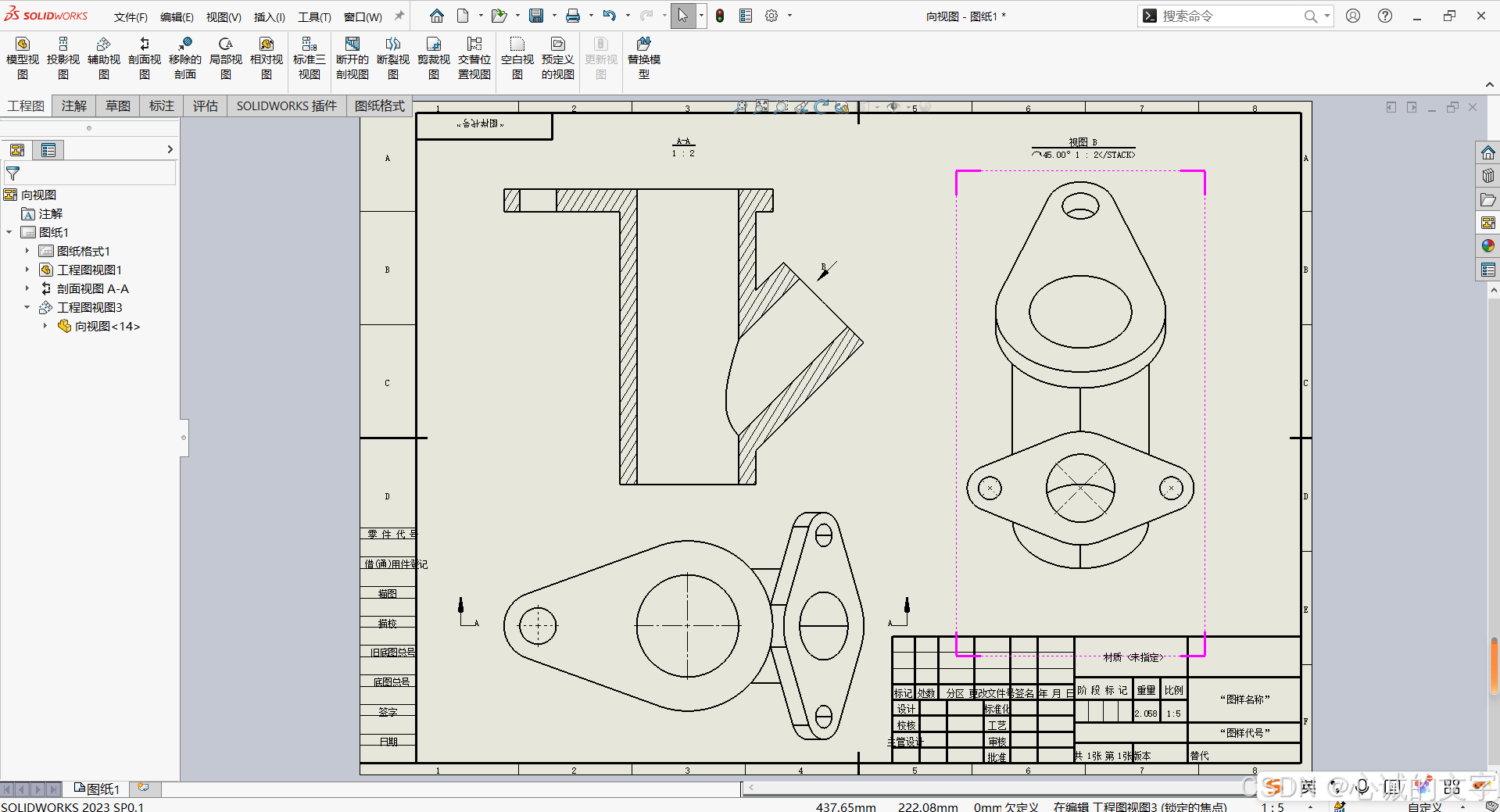Click the Print icon
The height and width of the screenshot is (812, 1500).
[573, 16]
